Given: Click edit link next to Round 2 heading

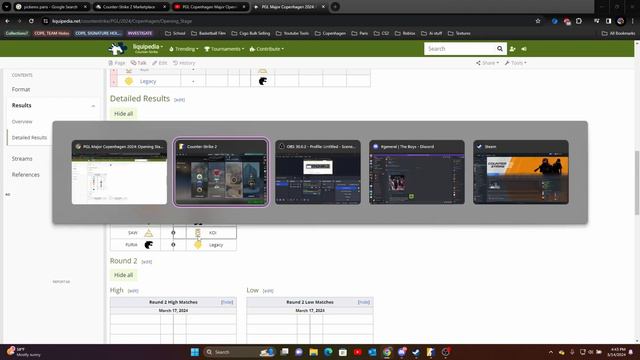Looking at the screenshot, I should 147,262.
